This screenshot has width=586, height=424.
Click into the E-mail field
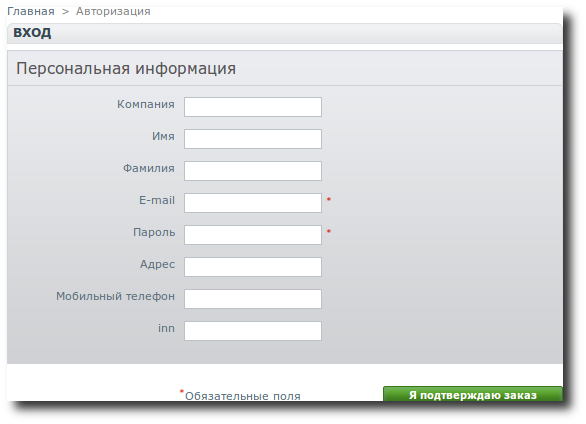point(253,203)
